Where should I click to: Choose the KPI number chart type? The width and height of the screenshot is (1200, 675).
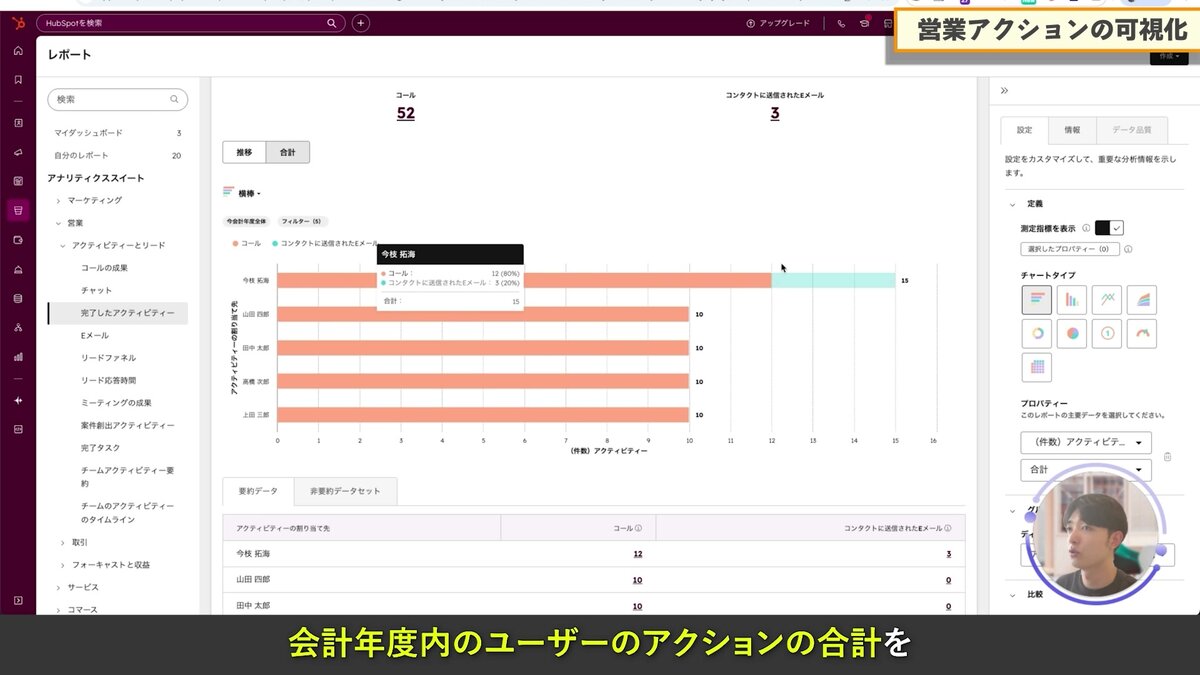pos(1106,334)
